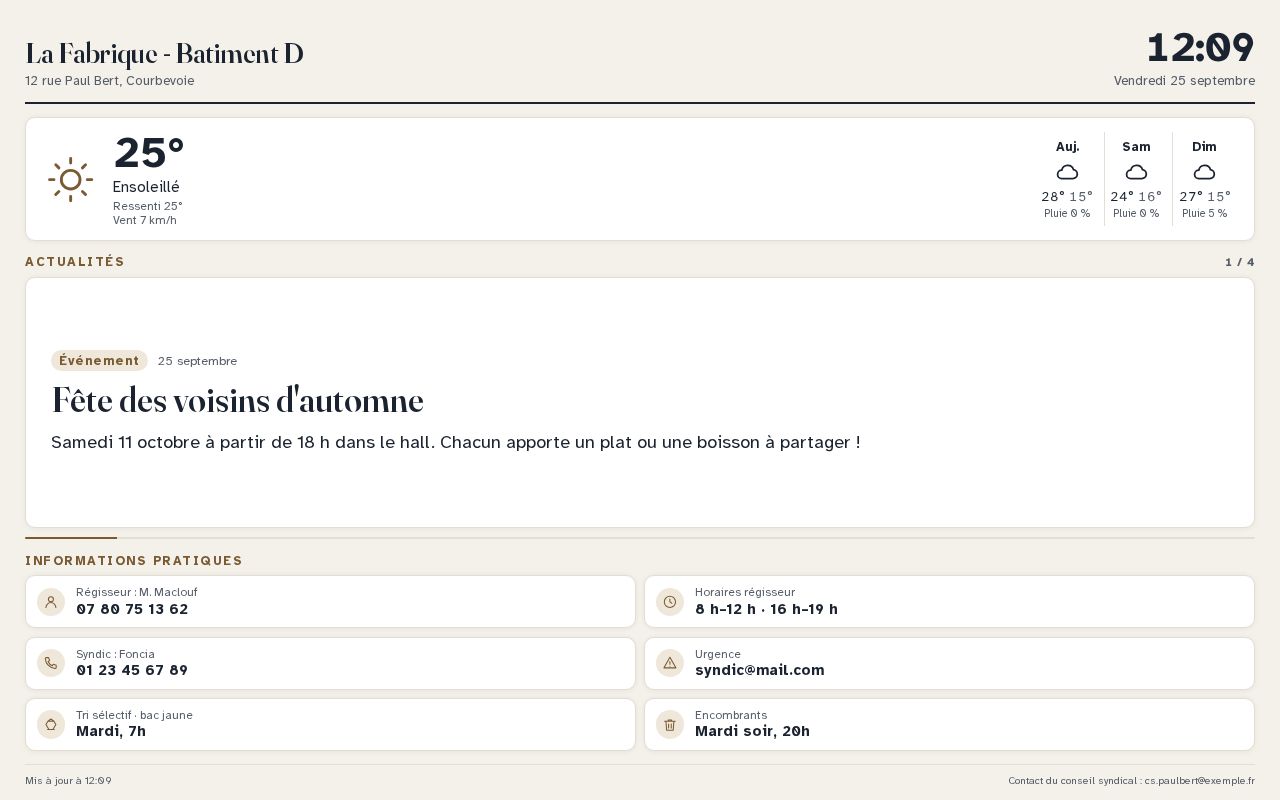Viewport: 1280px width, 800px height.
Task: Click the news date 25 septembre
Action: click(197, 361)
